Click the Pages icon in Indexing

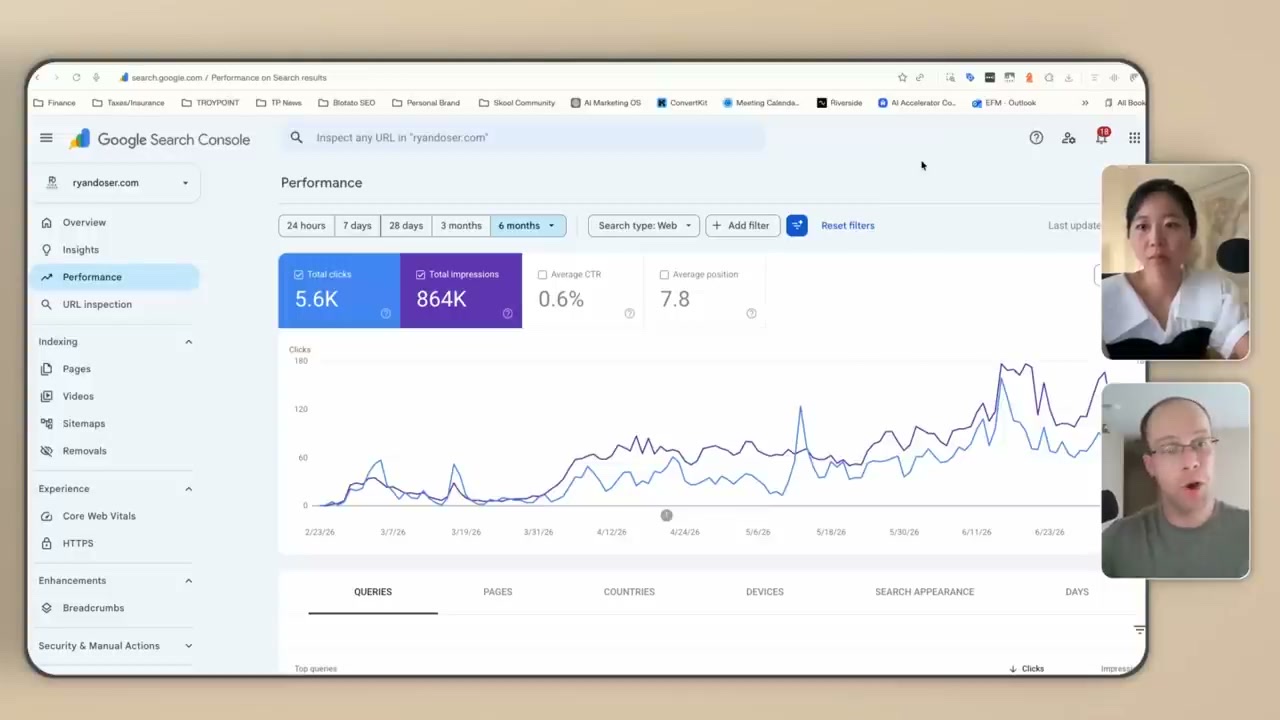click(x=46, y=369)
